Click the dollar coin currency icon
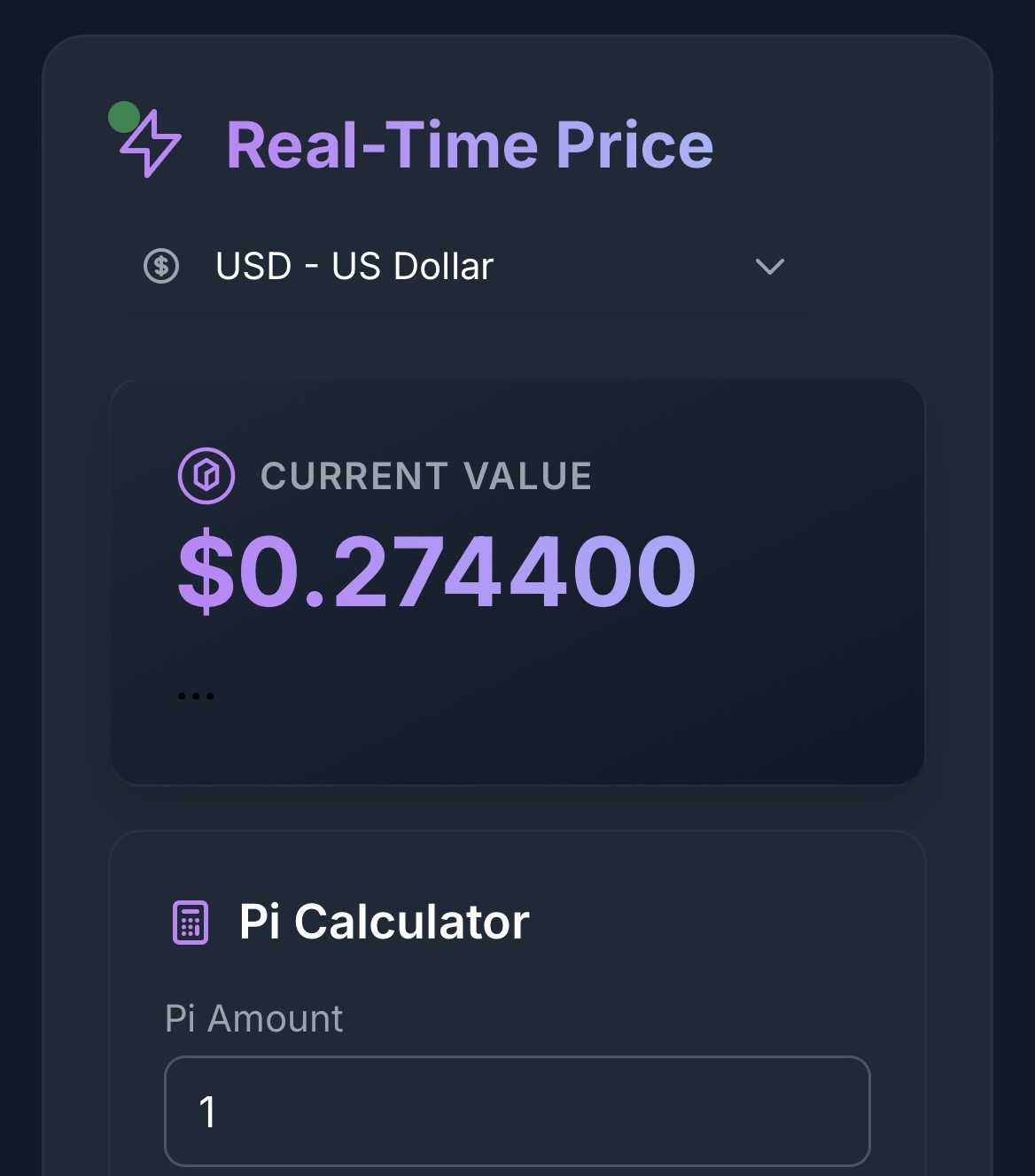1035x1176 pixels. click(161, 266)
